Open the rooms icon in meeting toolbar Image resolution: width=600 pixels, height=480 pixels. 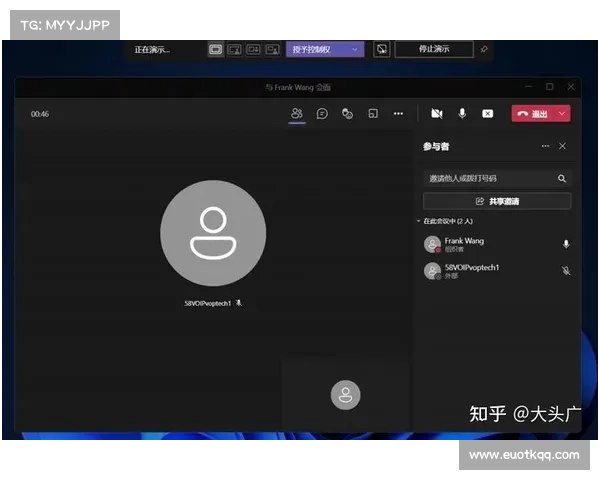tap(373, 114)
